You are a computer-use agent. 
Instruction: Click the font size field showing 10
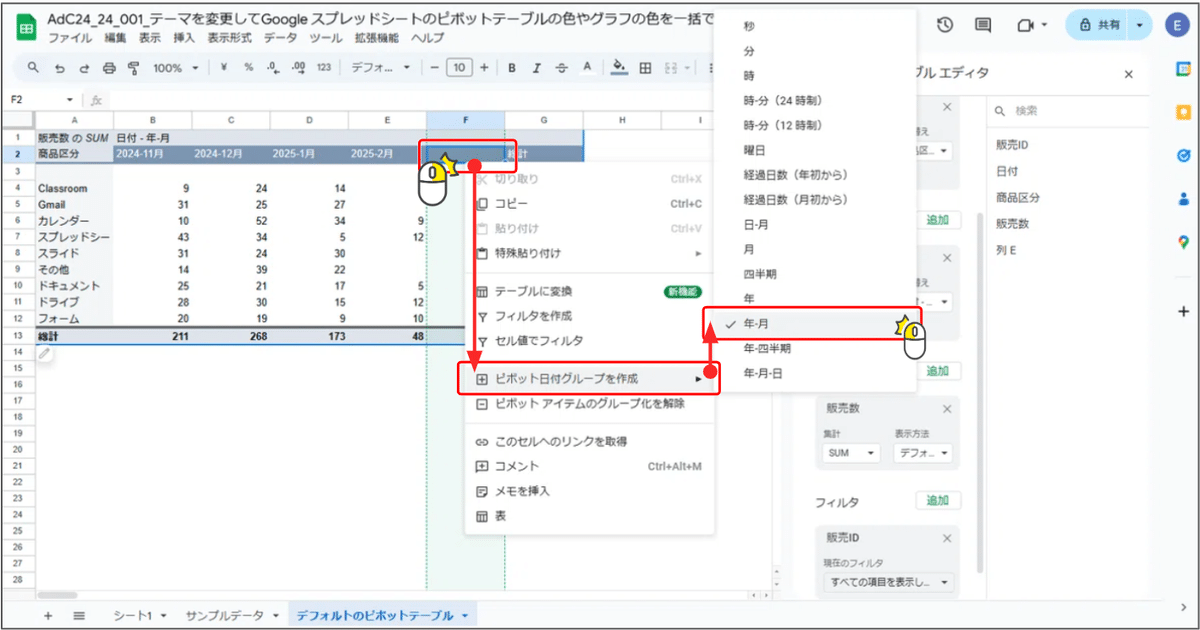[459, 68]
